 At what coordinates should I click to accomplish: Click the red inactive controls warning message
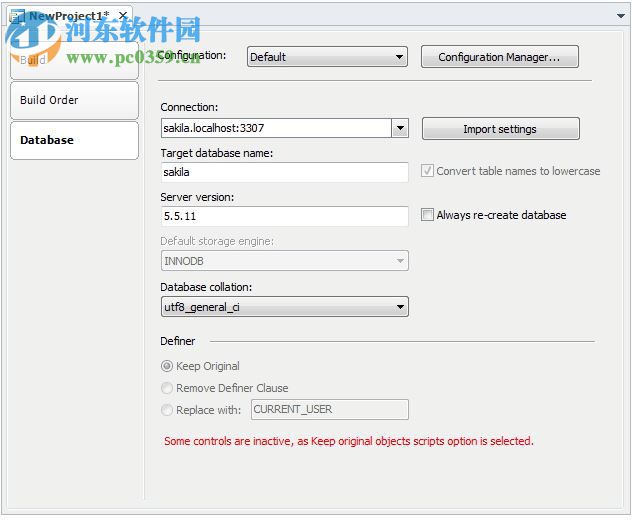pyautogui.click(x=349, y=441)
